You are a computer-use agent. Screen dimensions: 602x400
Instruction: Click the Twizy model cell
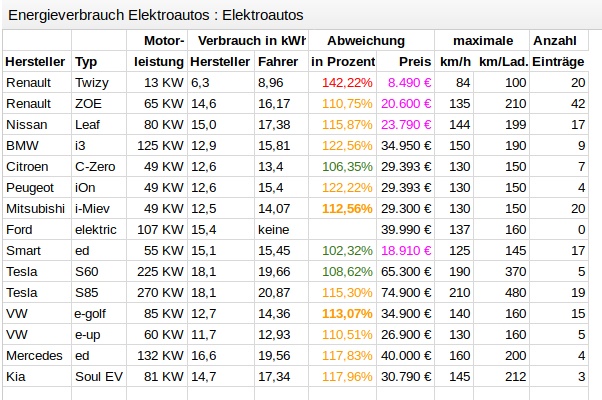(91, 82)
